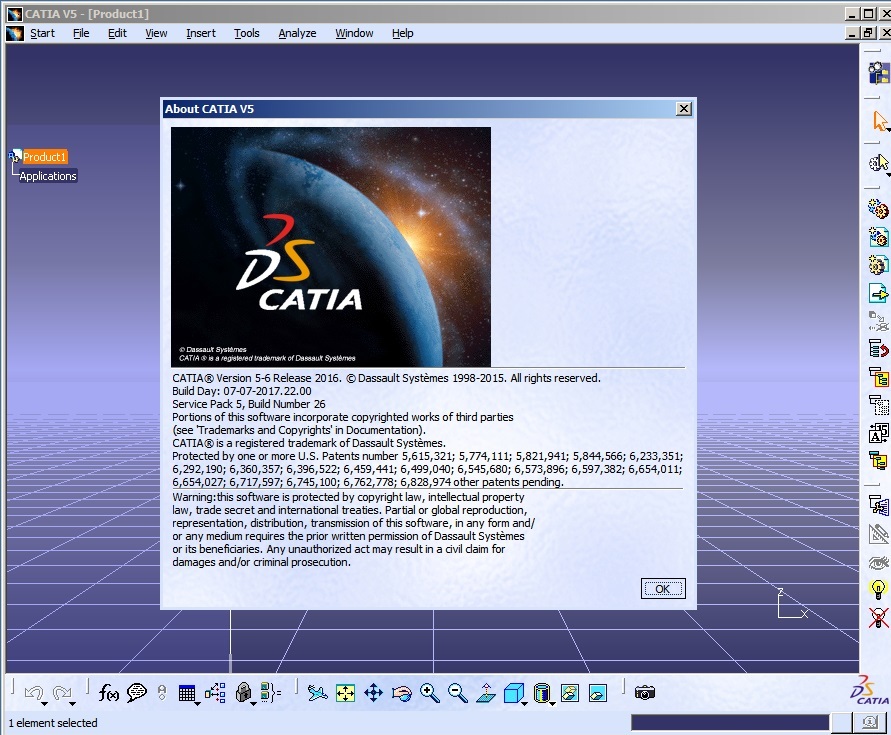Click the Undo icon
The width and height of the screenshot is (891, 735).
tap(33, 692)
